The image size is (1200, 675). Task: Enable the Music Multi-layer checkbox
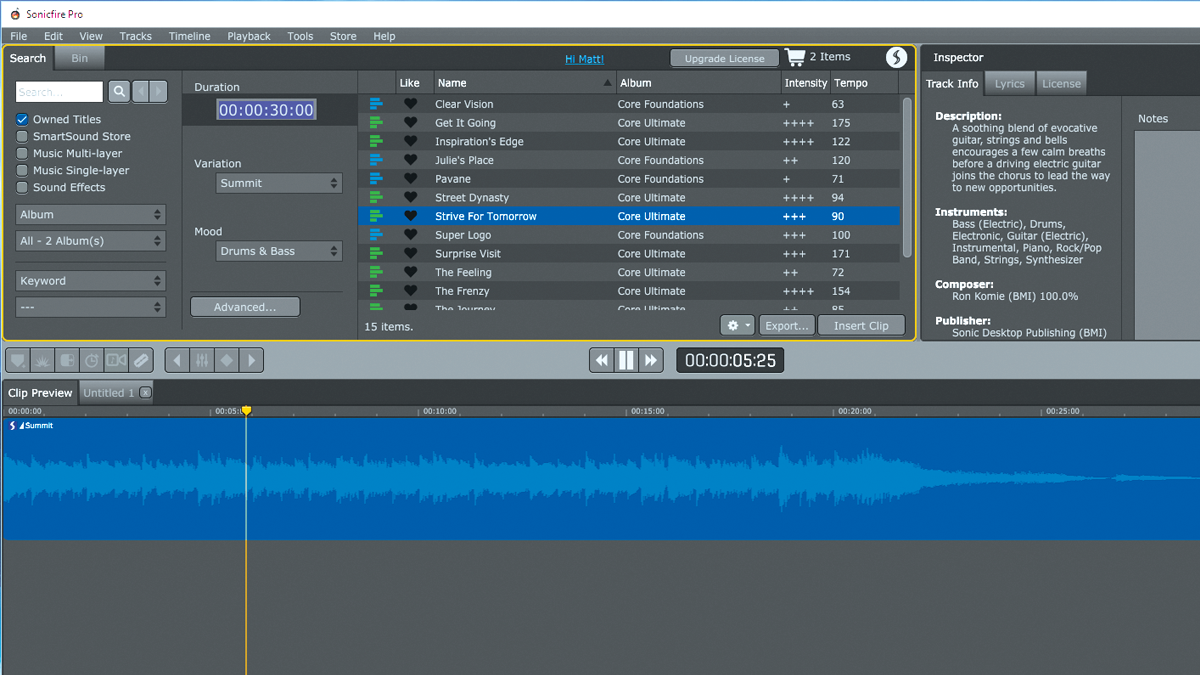22,153
